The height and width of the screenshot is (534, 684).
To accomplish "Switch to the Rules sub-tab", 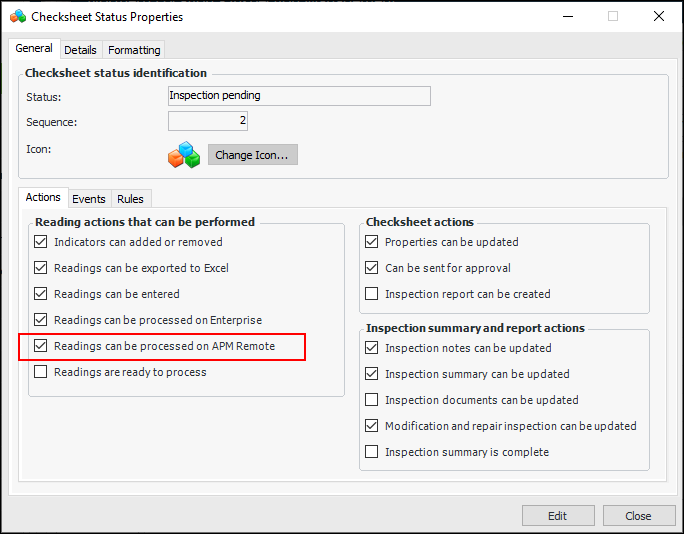I will point(130,199).
